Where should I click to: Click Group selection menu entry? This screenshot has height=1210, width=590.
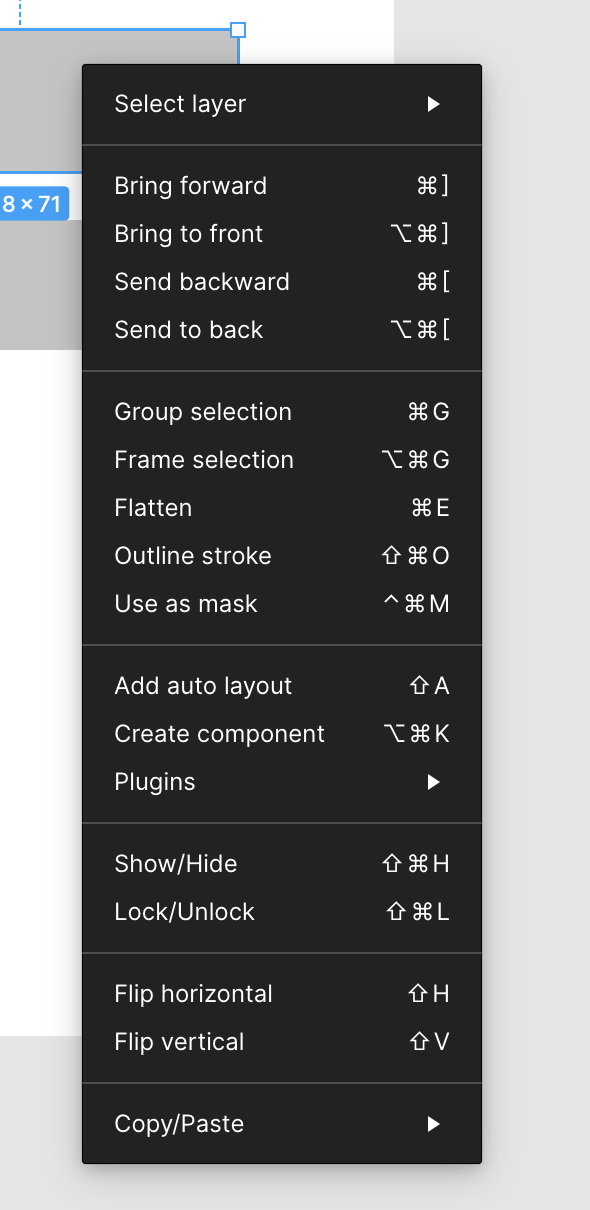pyautogui.click(x=282, y=412)
